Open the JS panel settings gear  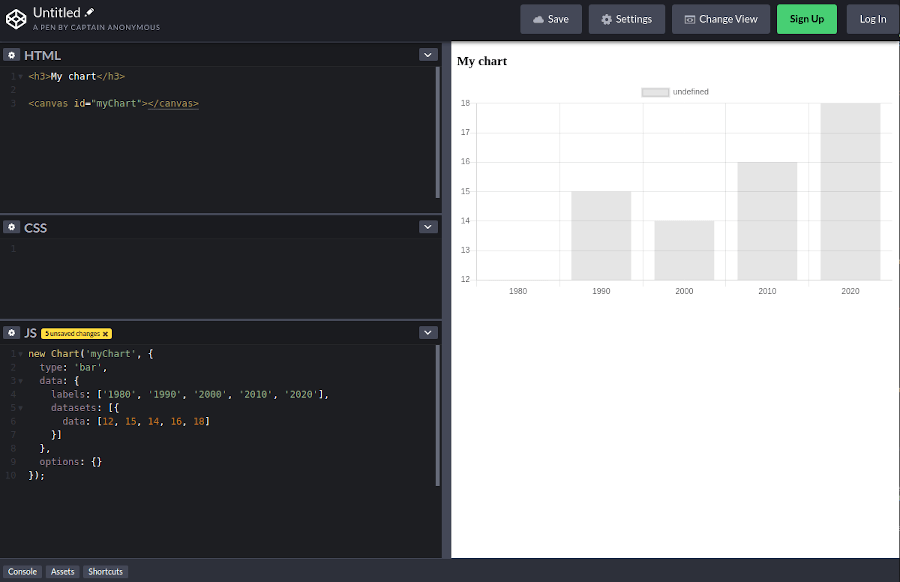[11, 332]
